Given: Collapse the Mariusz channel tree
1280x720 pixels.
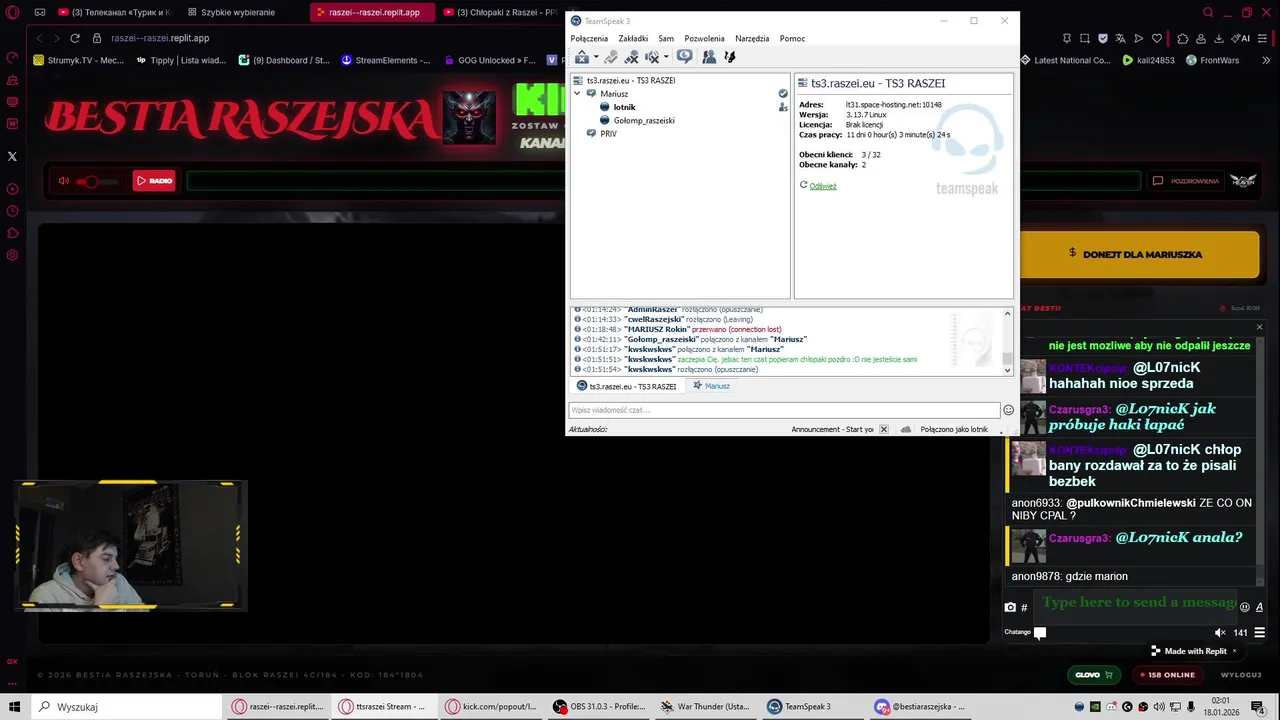Looking at the screenshot, I should coord(577,94).
